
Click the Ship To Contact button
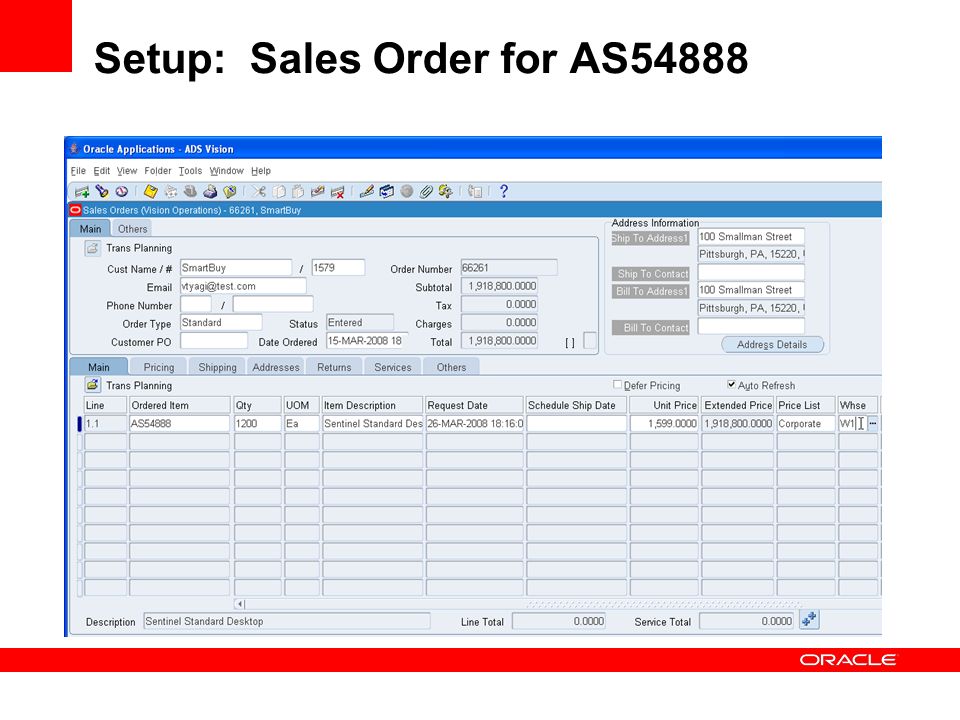pos(650,274)
